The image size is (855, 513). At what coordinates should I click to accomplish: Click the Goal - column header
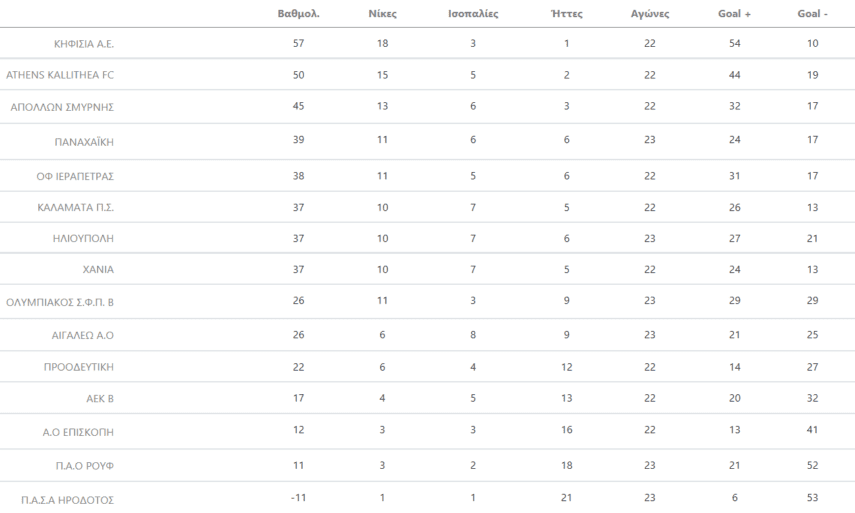(x=812, y=14)
